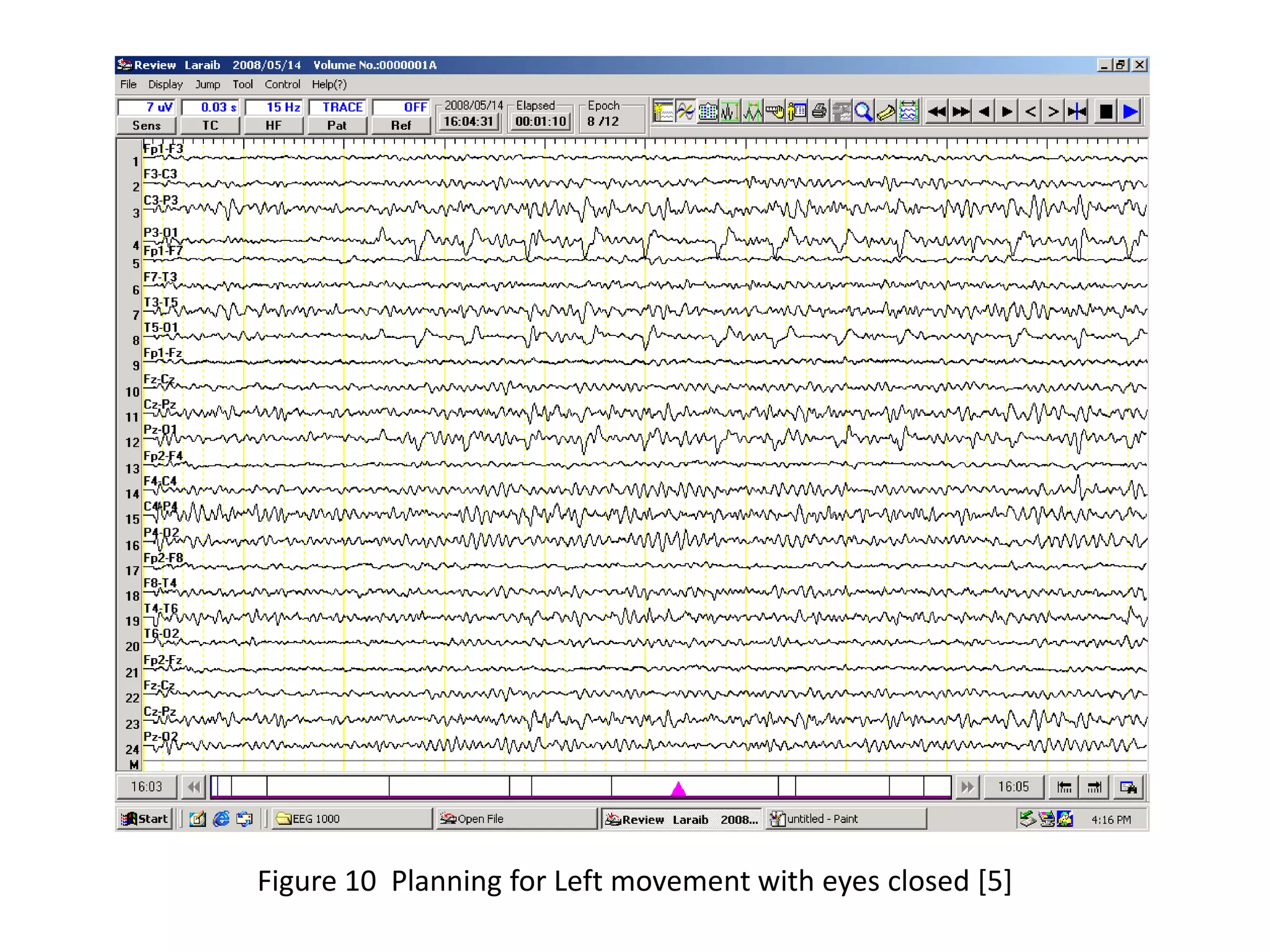Select the amplitude measure tool icon

coord(730,112)
